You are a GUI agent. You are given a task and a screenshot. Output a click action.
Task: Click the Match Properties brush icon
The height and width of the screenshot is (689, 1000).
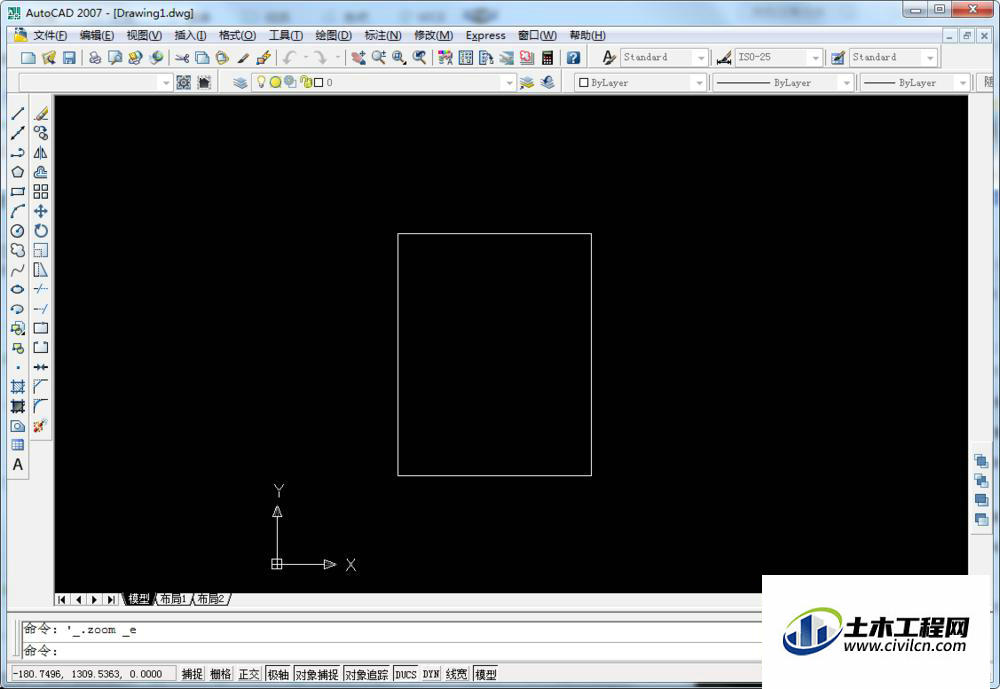(x=243, y=58)
